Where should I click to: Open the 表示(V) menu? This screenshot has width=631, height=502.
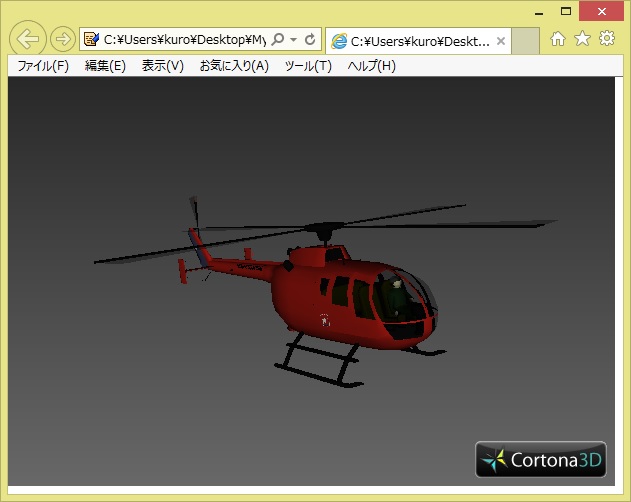click(162, 66)
